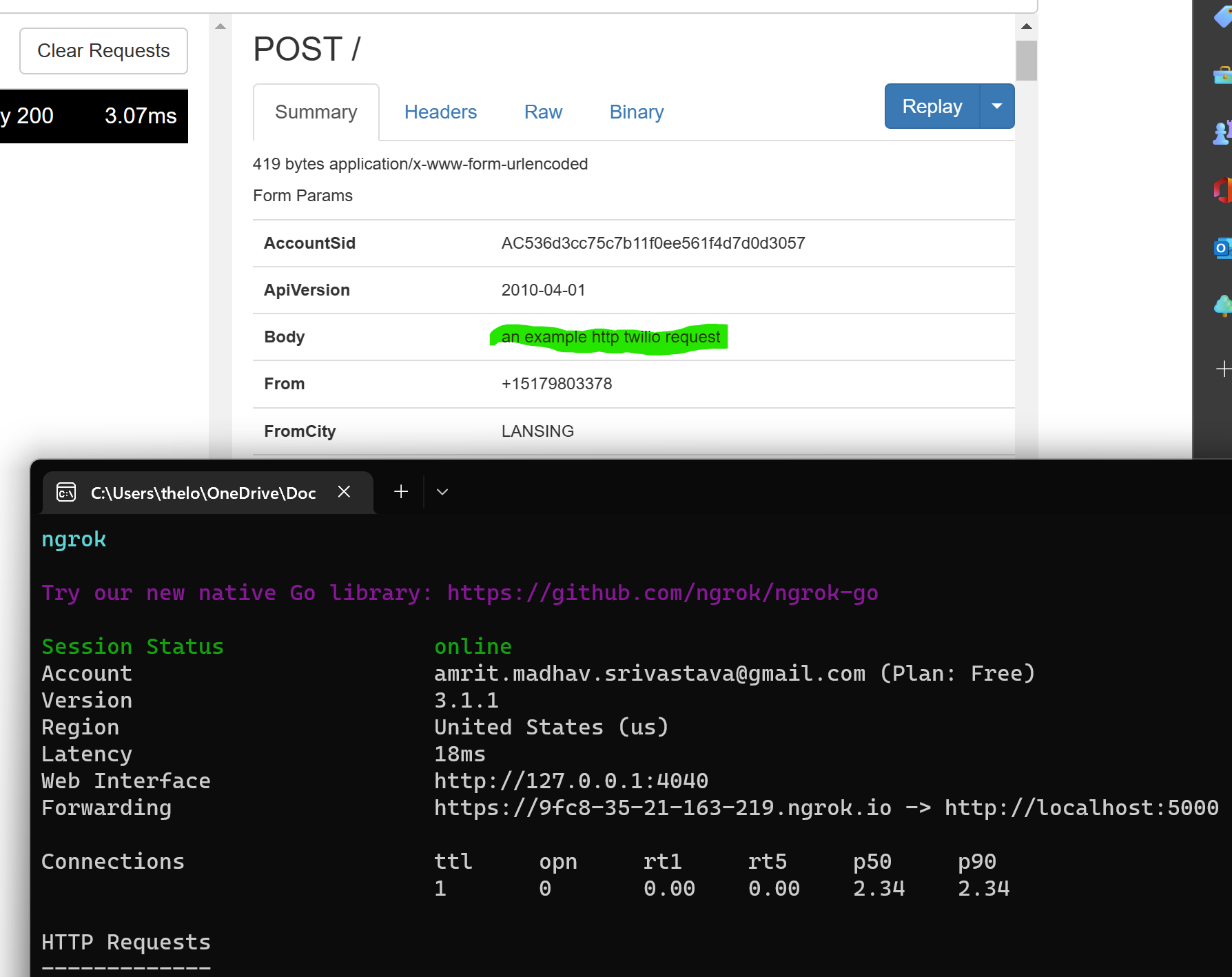Select the C:\Users\thelo\OneDrive\Doc terminal tab
1232x977 pixels.
point(208,493)
